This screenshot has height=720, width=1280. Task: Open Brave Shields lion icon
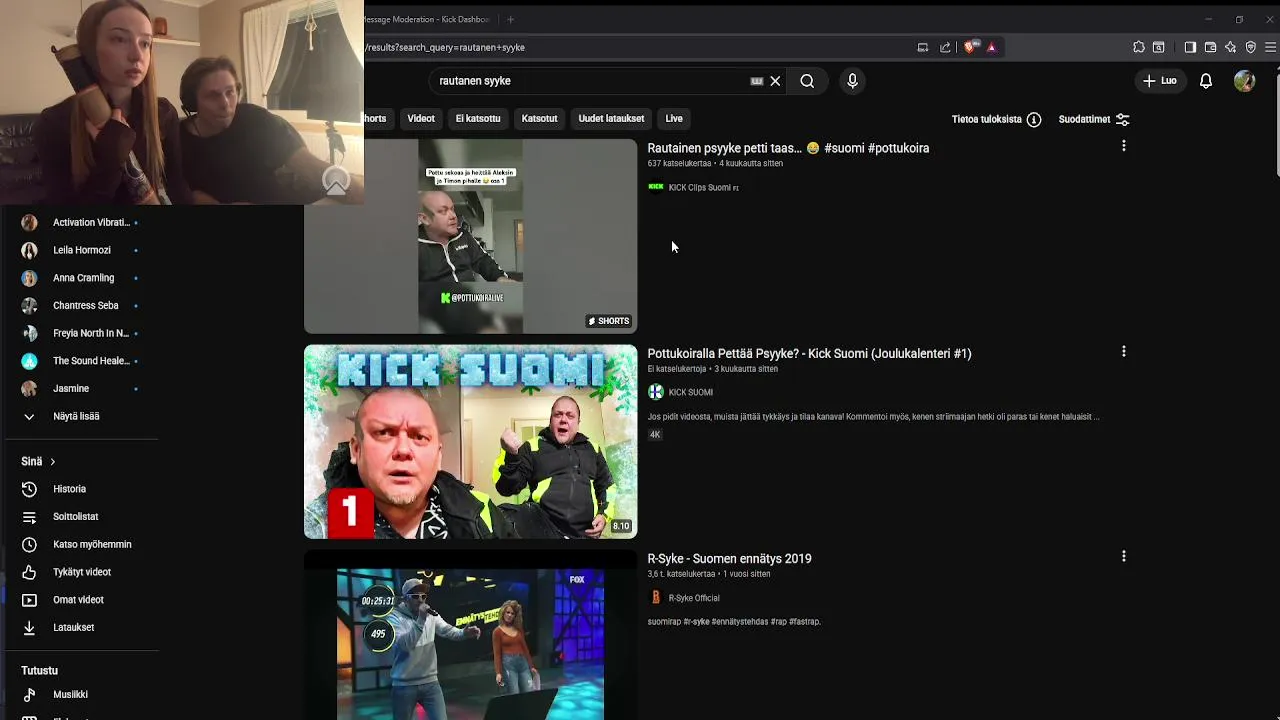[x=969, y=47]
